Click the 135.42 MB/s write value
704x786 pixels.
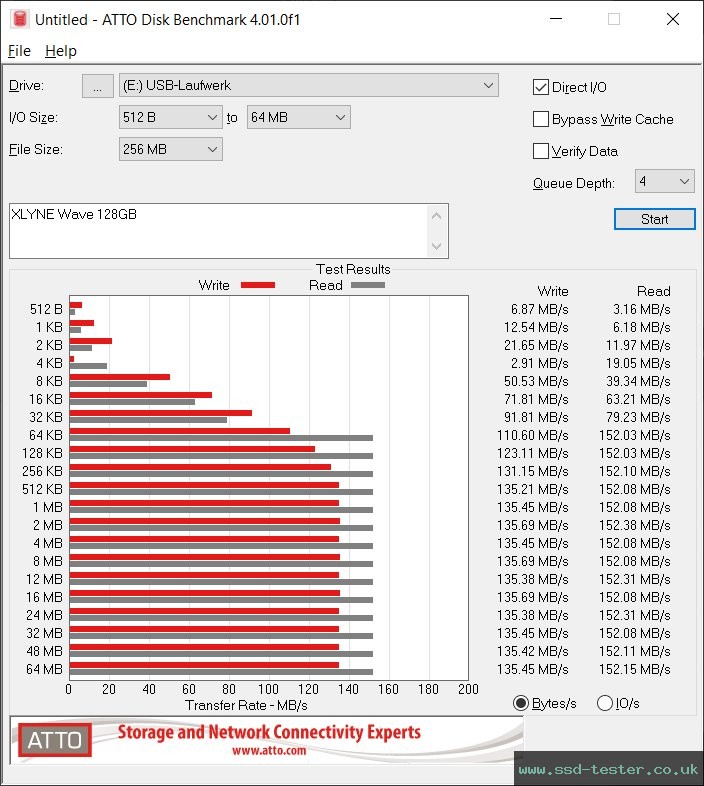533,651
